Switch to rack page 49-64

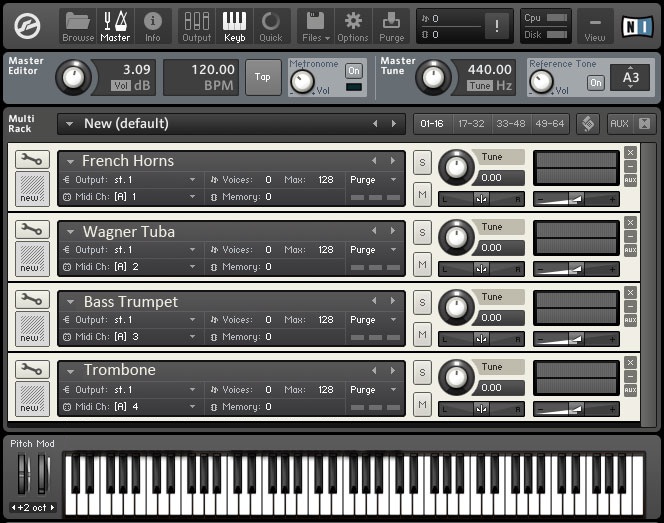click(550, 124)
